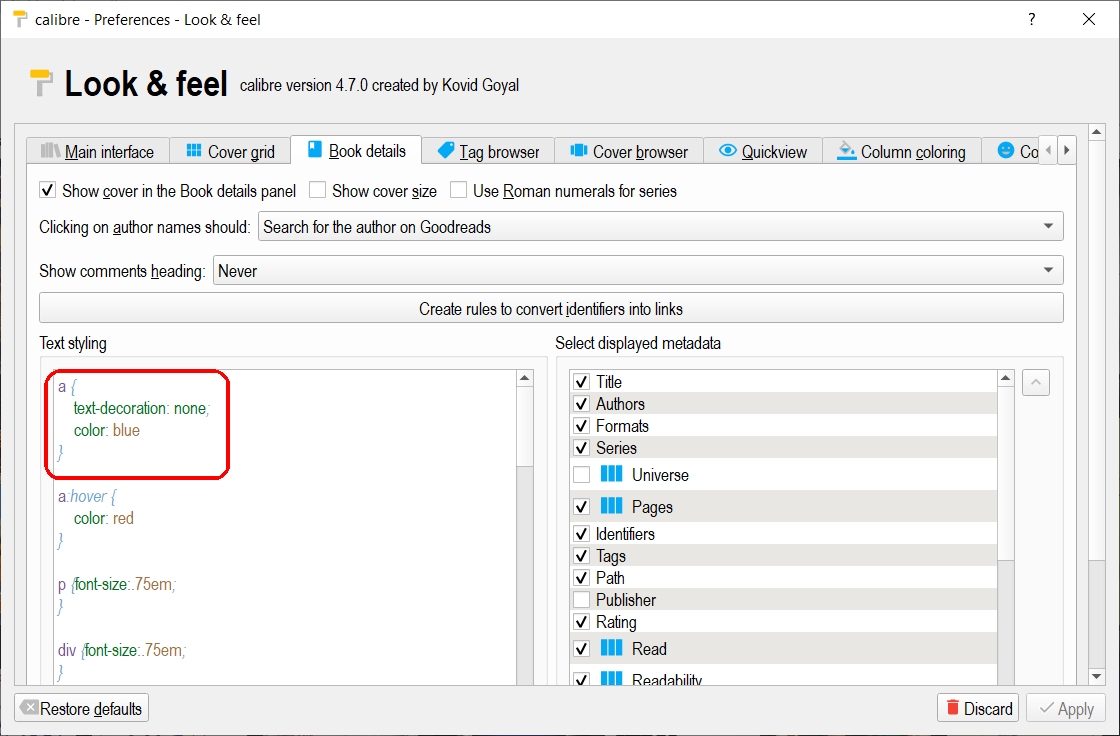Image resolution: width=1120 pixels, height=736 pixels.
Task: Click the text styling scrollbar up arrow
Action: point(524,378)
